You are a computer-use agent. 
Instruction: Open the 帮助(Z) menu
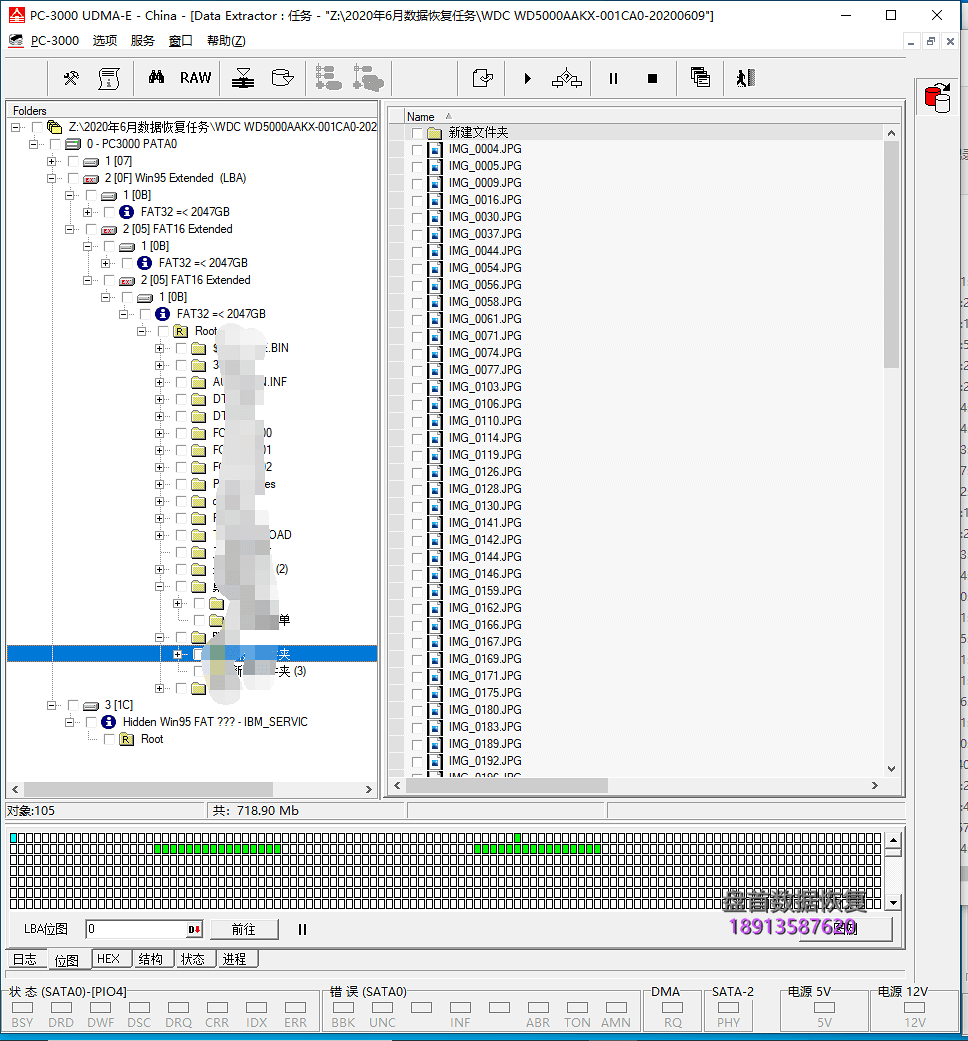[226, 40]
